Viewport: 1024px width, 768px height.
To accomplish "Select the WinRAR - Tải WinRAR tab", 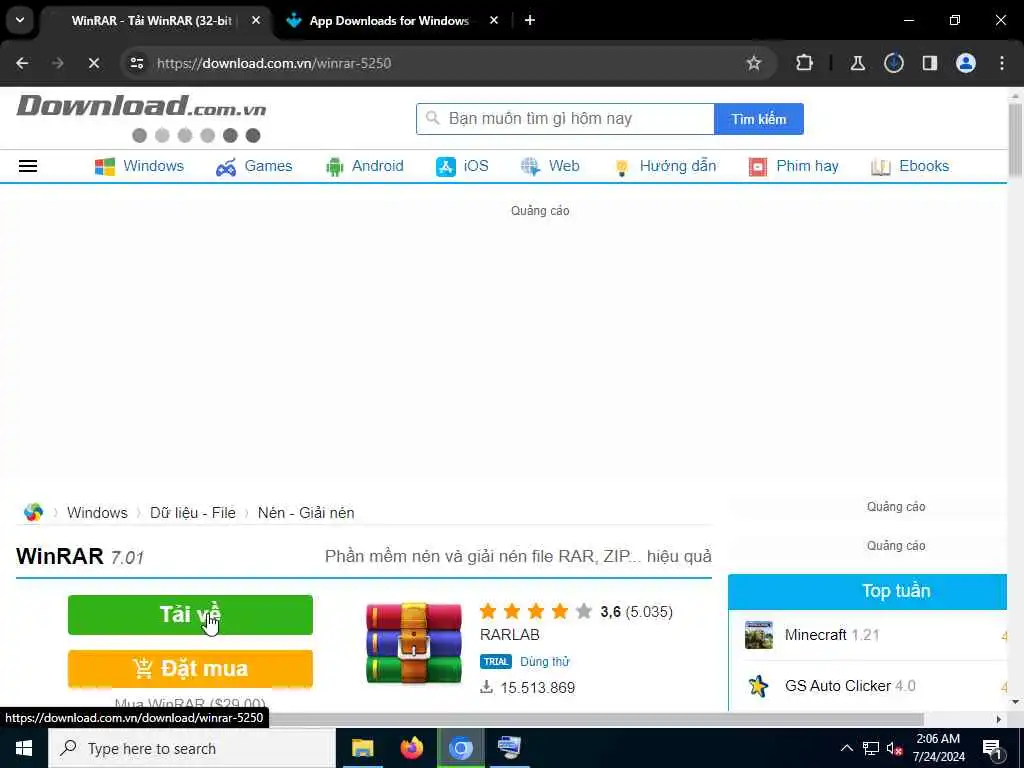I will (x=152, y=21).
